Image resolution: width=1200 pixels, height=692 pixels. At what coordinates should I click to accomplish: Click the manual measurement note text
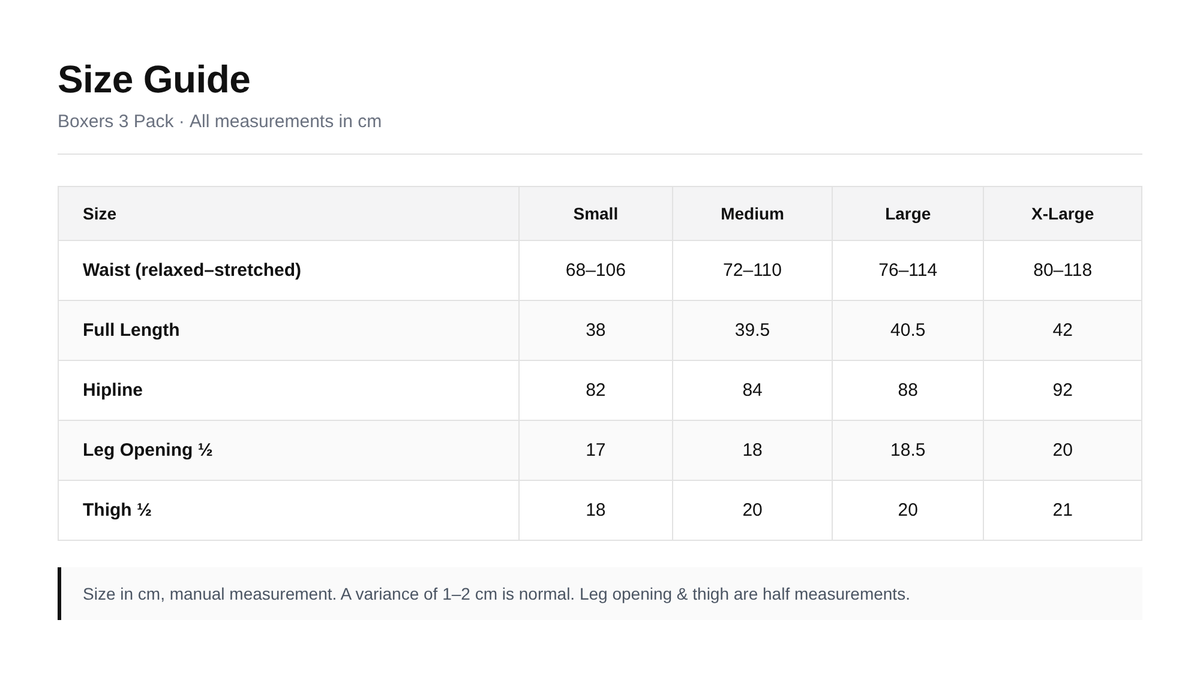click(x=496, y=594)
